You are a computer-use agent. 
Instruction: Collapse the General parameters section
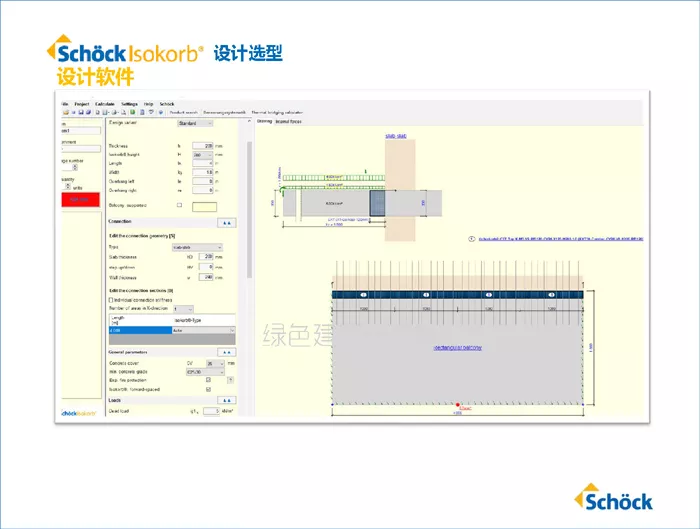pyautogui.click(x=226, y=352)
